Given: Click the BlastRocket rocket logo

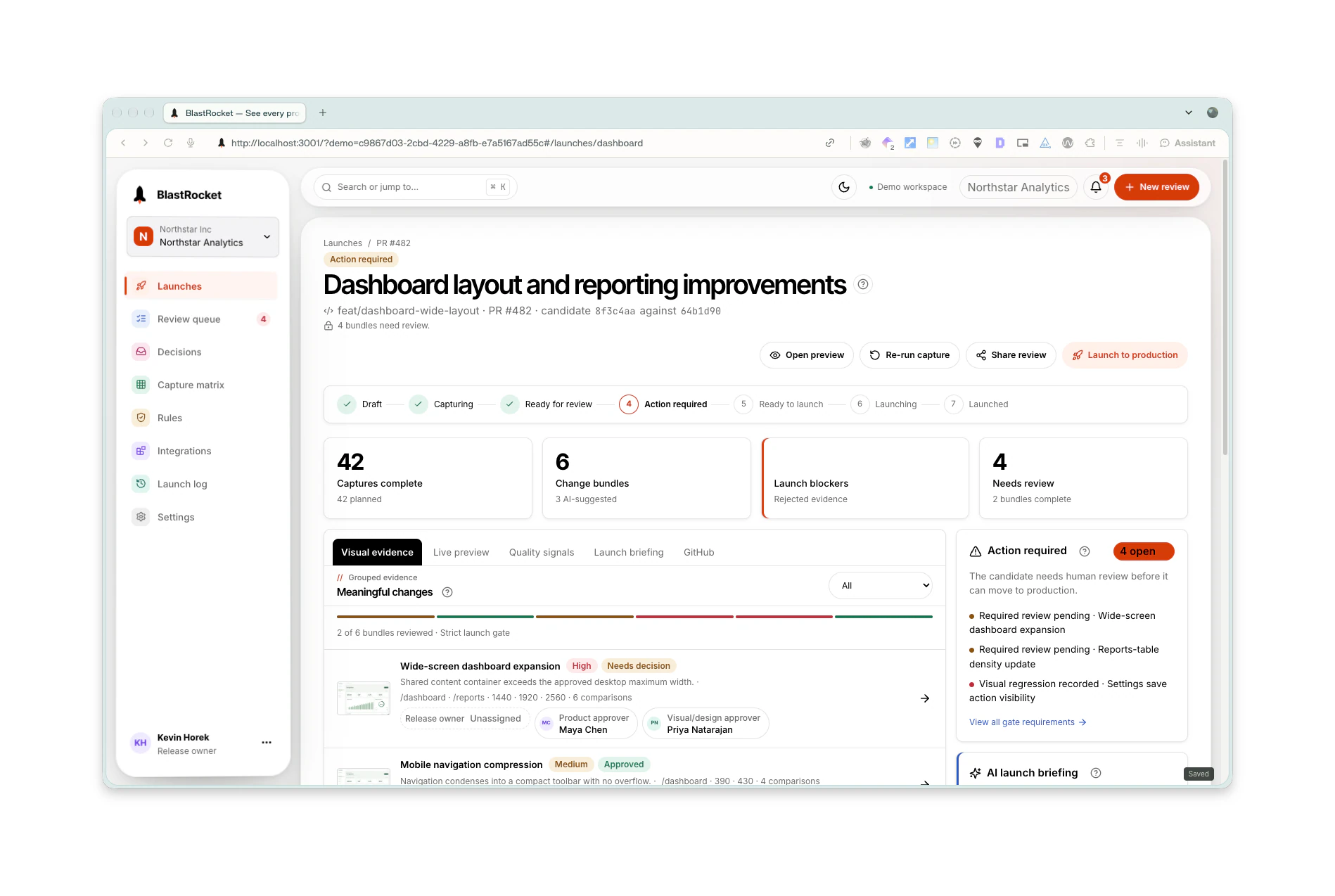Looking at the screenshot, I should [140, 195].
